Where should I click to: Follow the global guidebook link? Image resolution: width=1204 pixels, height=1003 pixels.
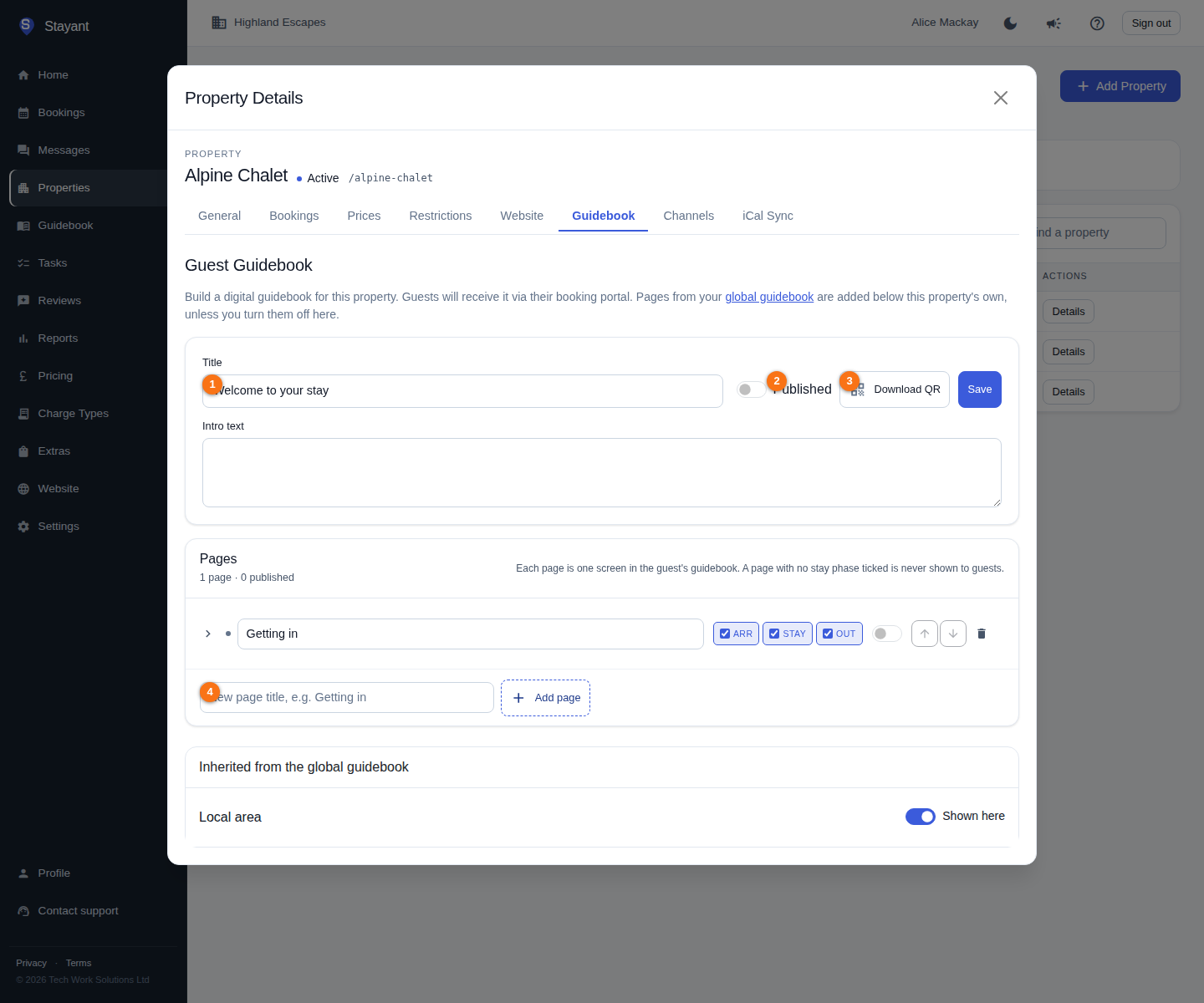[x=769, y=297]
